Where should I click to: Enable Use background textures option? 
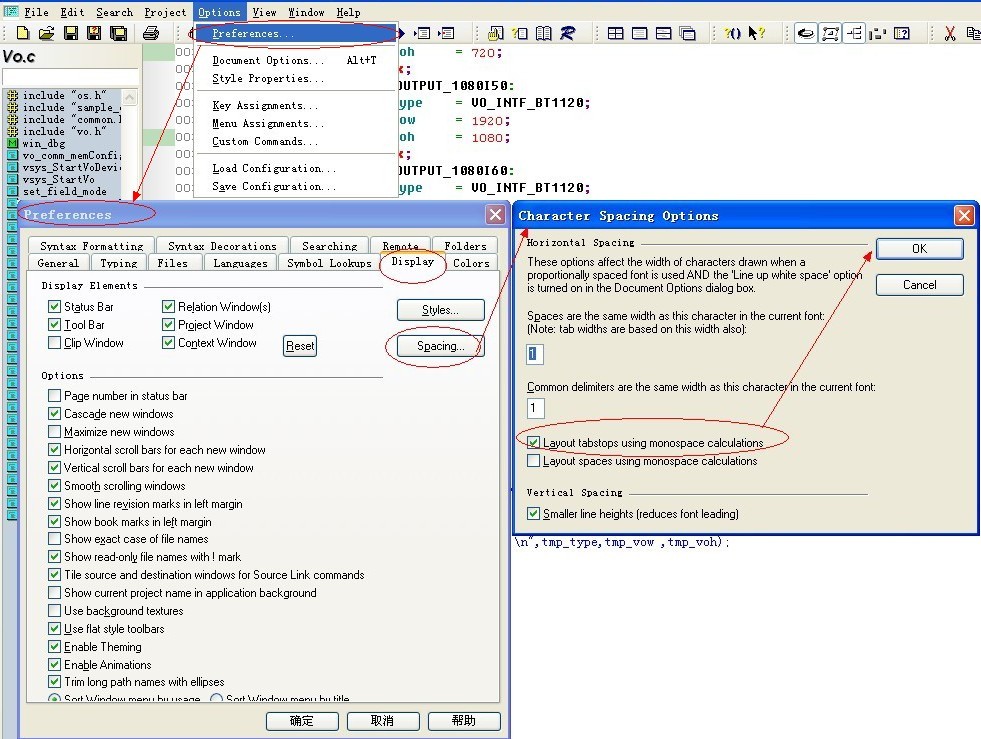point(54,611)
